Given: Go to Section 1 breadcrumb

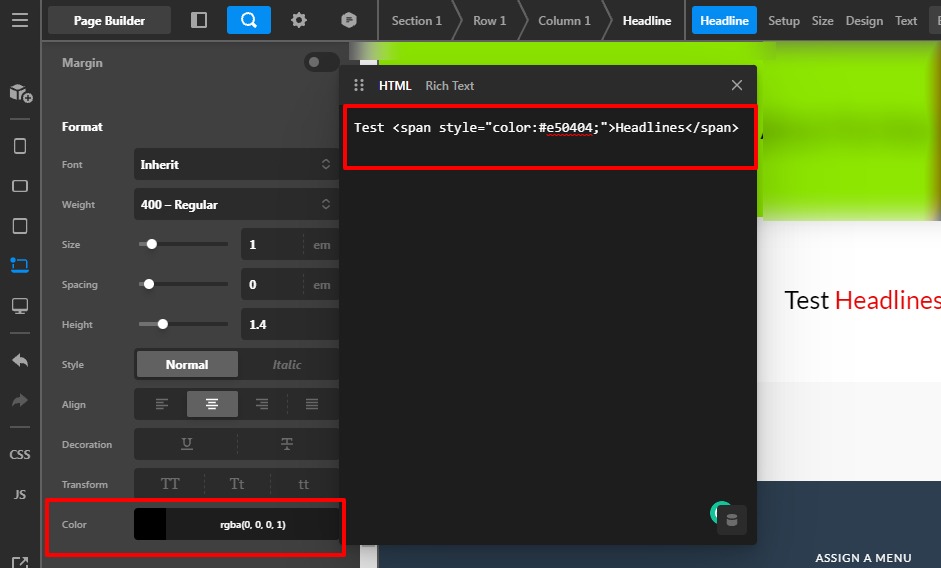Looking at the screenshot, I should coord(416,20).
